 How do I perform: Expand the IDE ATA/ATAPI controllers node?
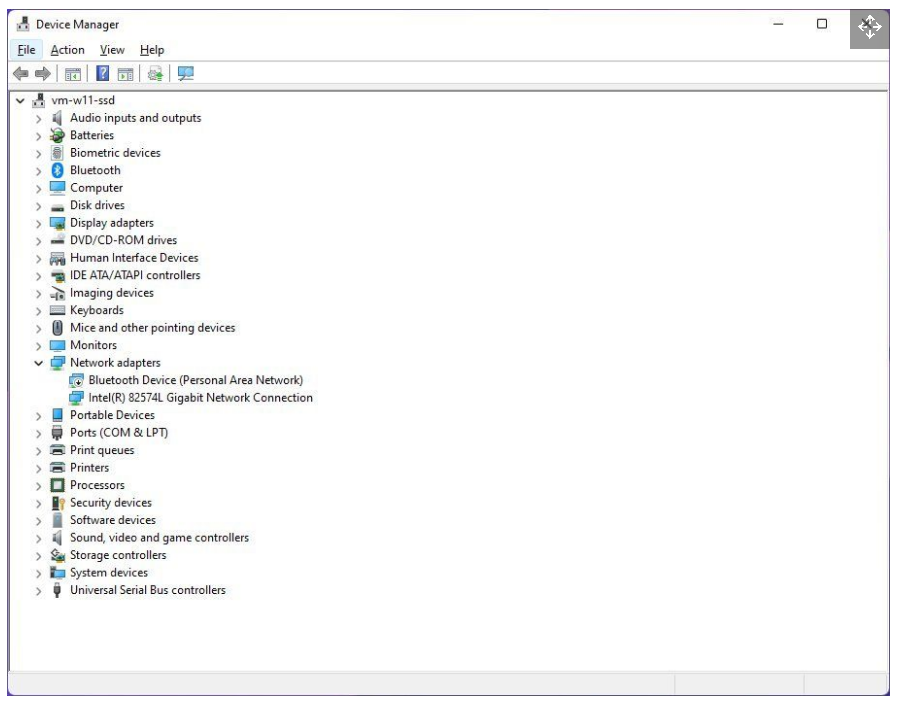38,276
